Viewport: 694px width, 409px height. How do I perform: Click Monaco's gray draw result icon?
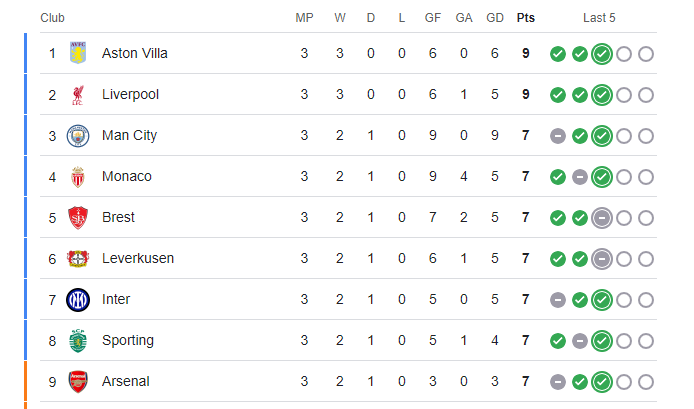point(580,177)
